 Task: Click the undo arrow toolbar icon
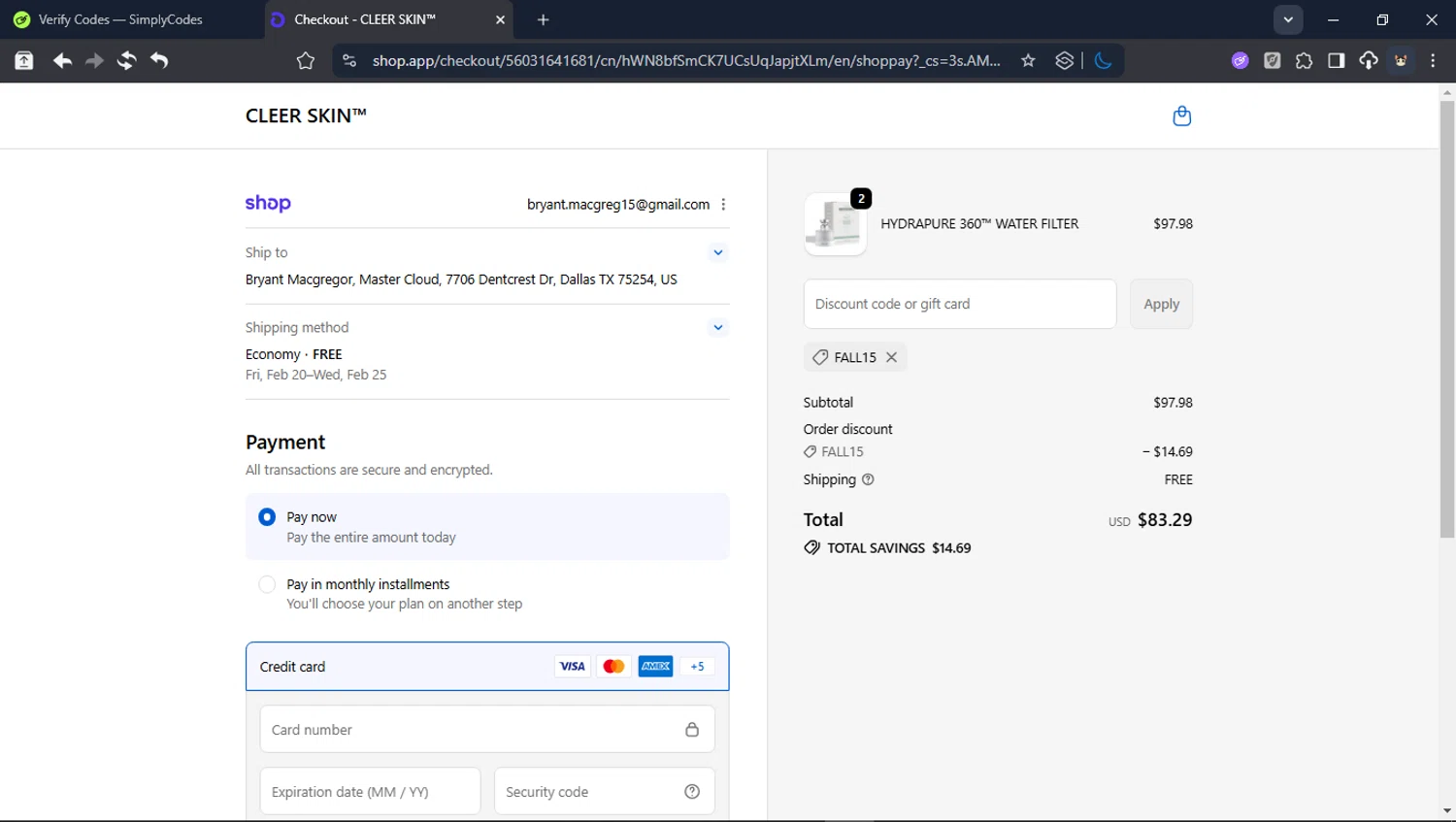159,60
